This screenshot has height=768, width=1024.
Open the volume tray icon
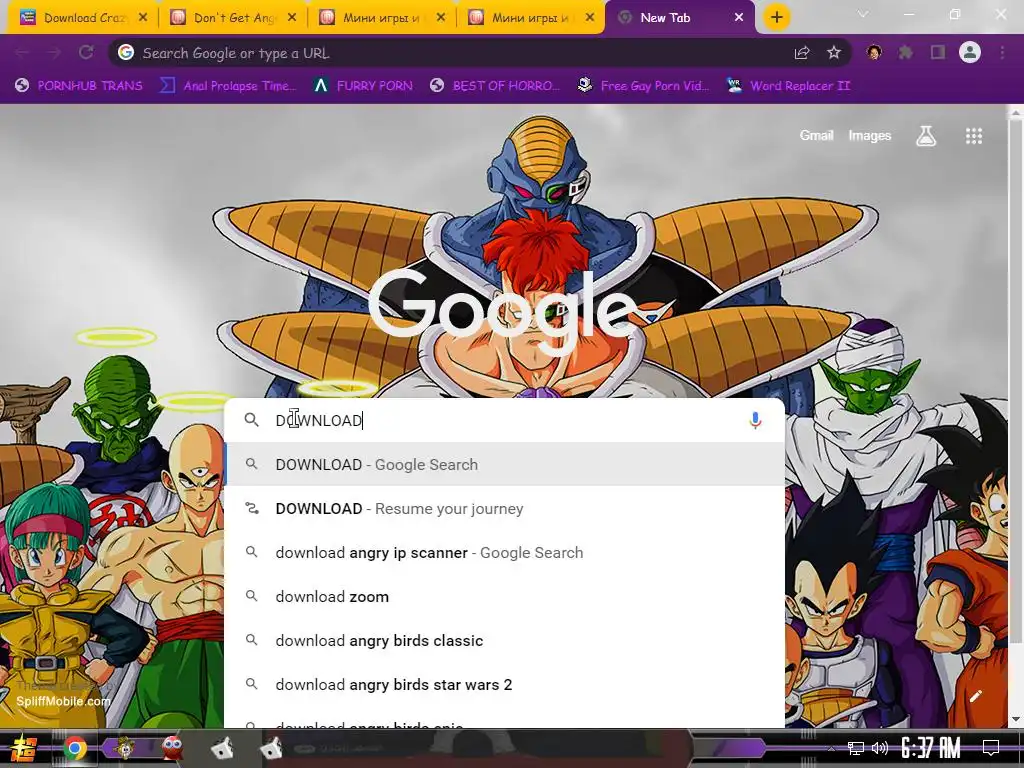pyautogui.click(x=880, y=748)
